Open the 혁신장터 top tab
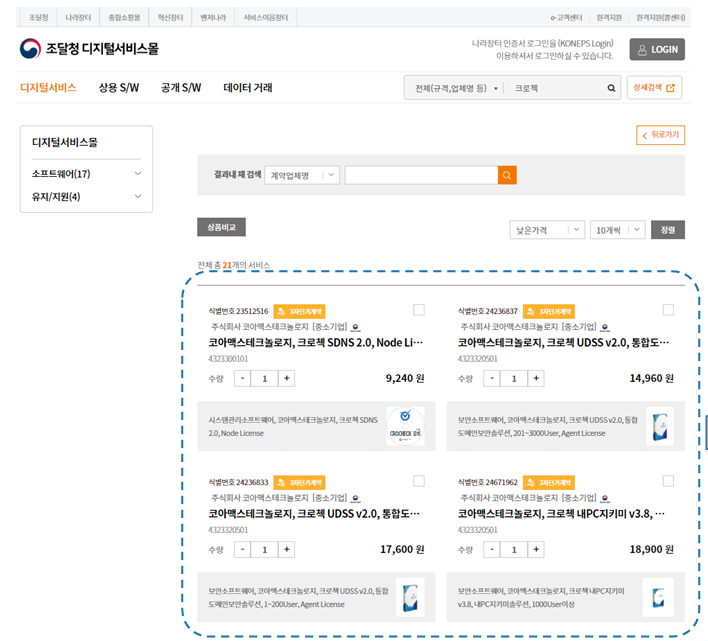This screenshot has width=708, height=641. (170, 17)
